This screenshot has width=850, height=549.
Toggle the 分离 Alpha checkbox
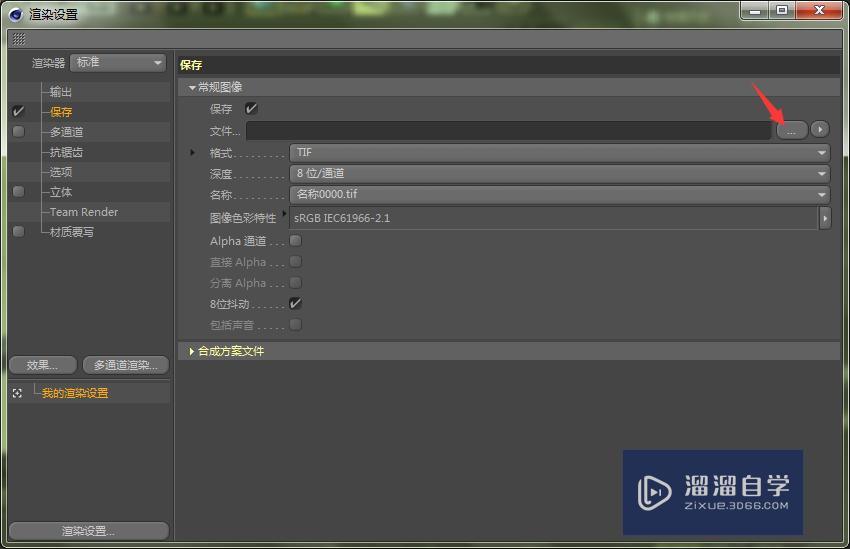click(x=295, y=282)
